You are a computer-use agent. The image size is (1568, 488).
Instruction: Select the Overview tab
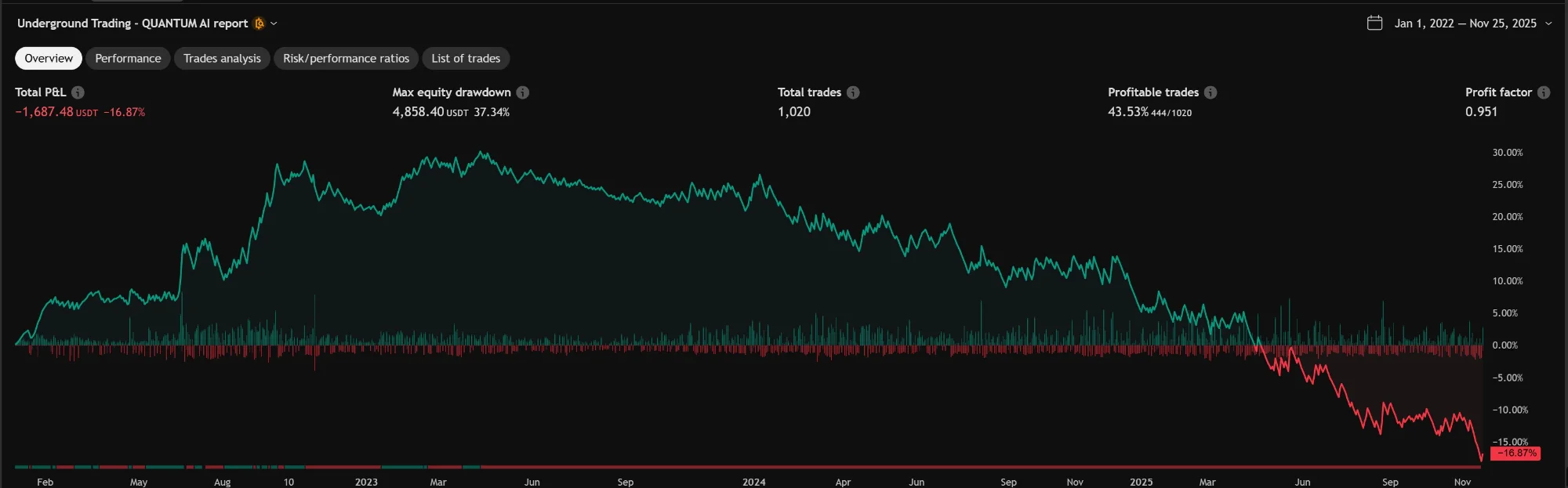[49, 59]
